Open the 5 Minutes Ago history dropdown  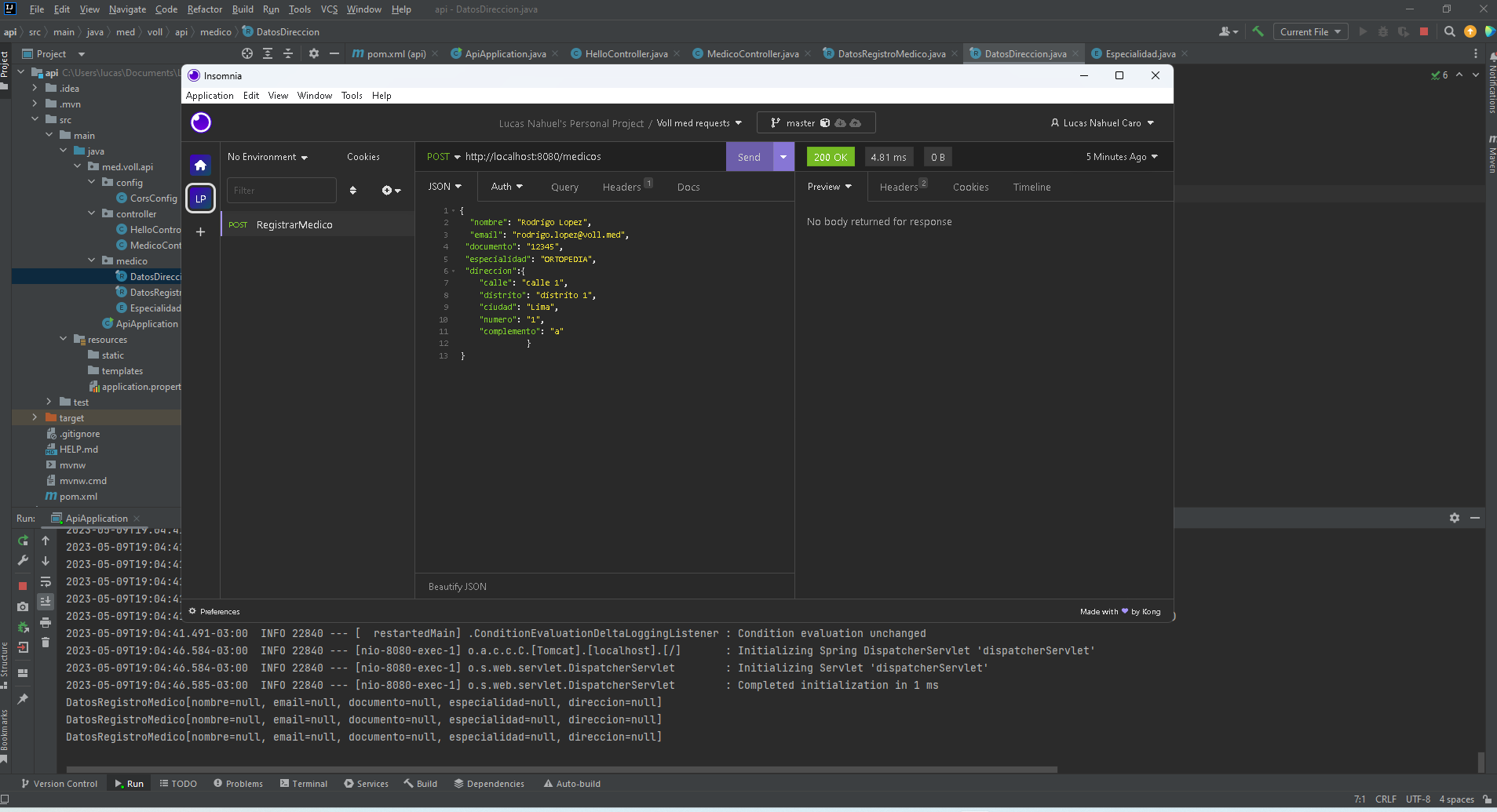tap(1122, 157)
